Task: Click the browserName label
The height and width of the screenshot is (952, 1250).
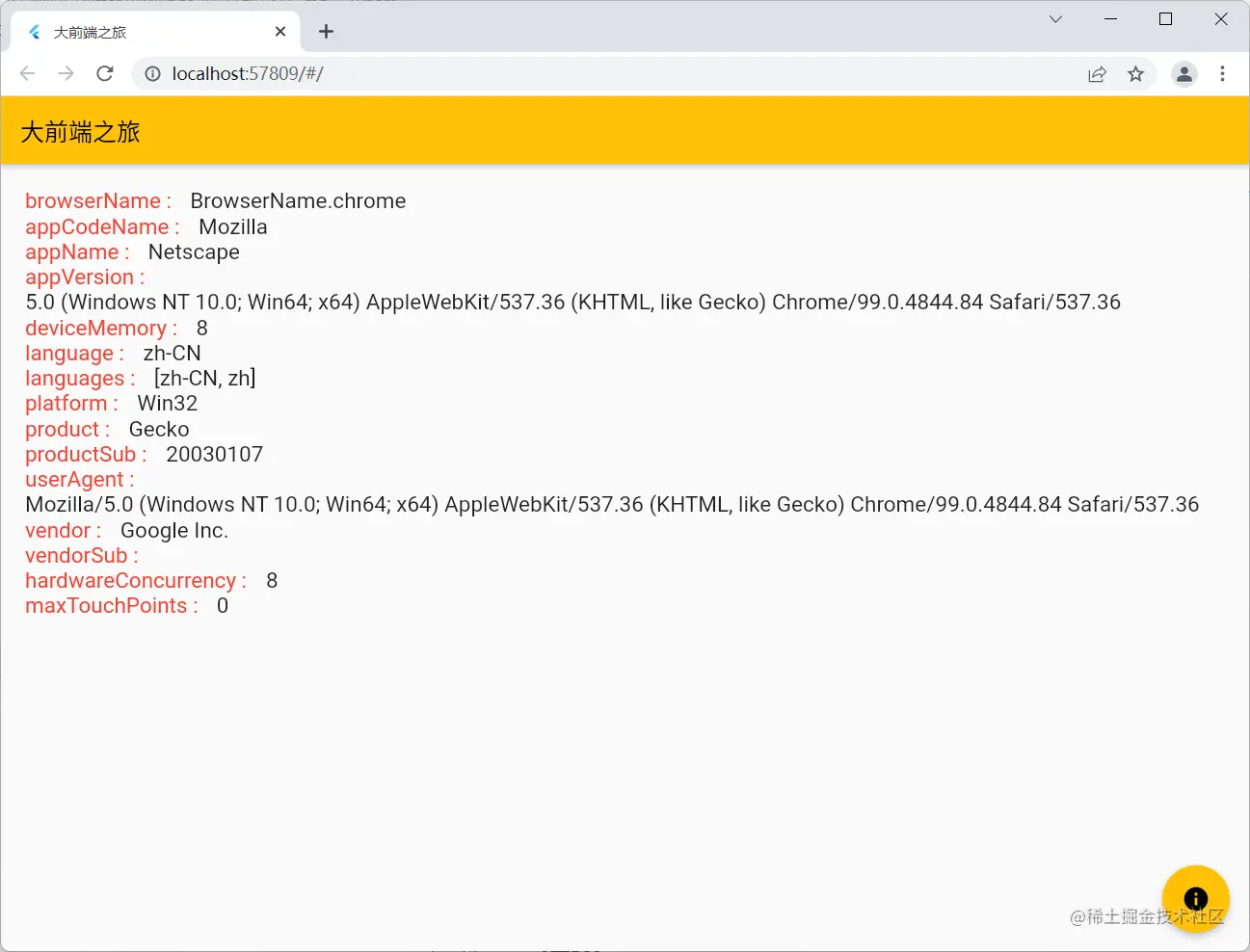Action: tap(98, 200)
